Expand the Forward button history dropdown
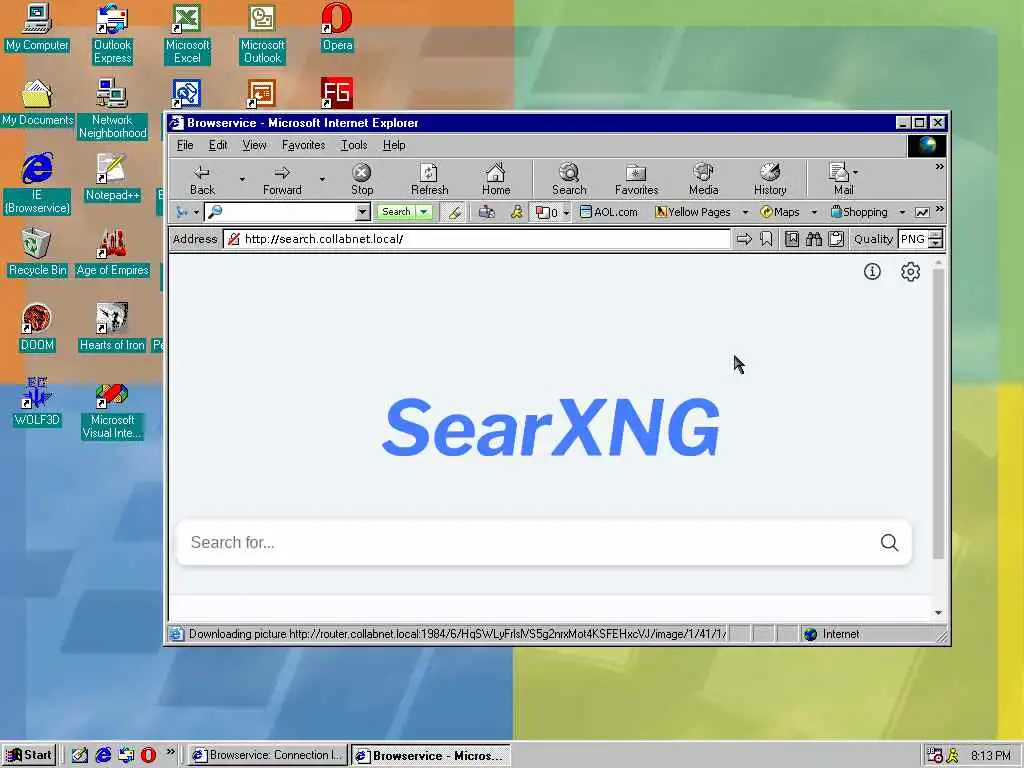1024x768 pixels. click(322, 179)
